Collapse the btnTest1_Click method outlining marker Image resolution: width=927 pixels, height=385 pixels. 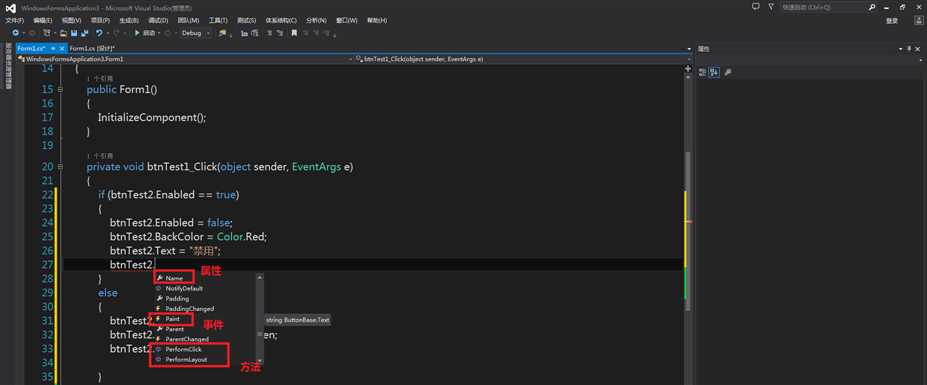[x=60, y=167]
